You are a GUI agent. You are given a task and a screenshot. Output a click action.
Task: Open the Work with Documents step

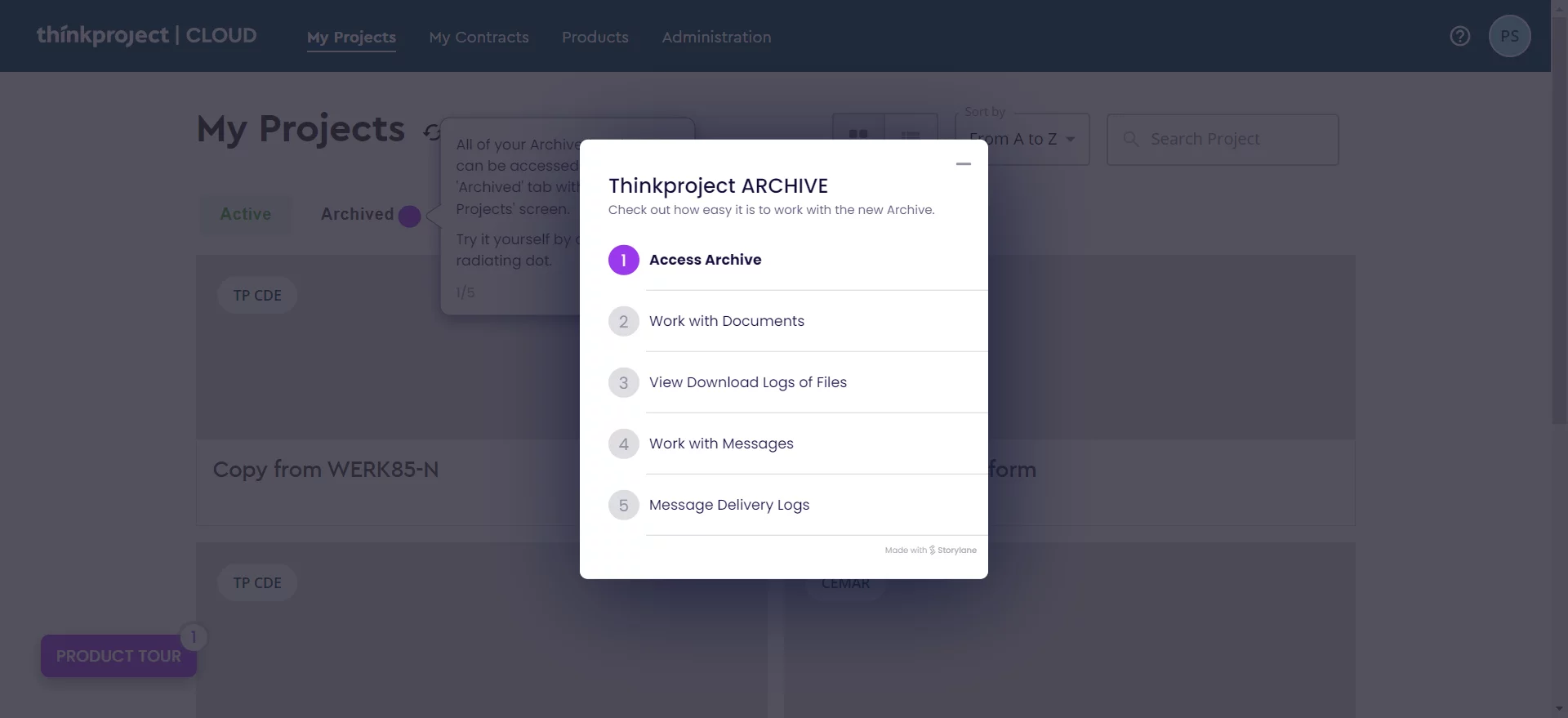coord(726,321)
